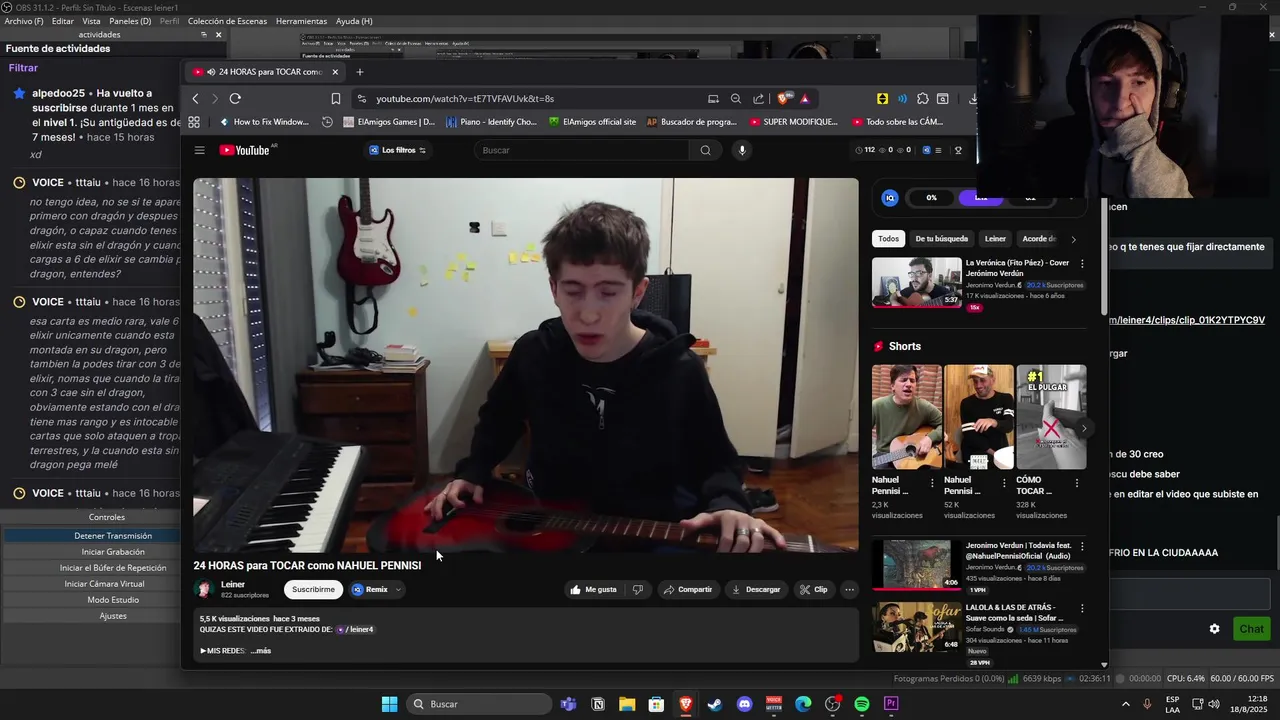
Task: Expand the description with ...más
Action: 260,651
